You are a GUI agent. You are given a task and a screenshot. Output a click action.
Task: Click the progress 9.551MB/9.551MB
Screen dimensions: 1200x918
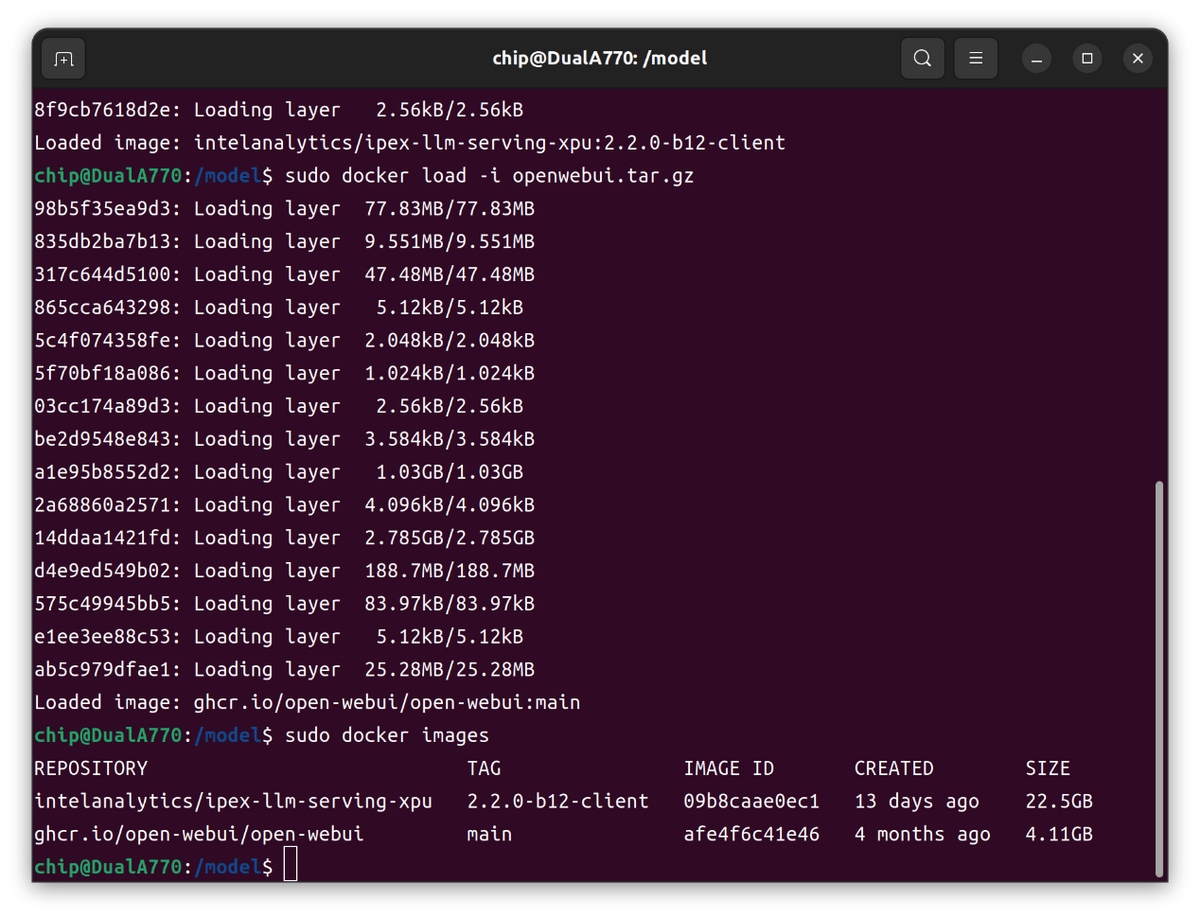coord(450,242)
